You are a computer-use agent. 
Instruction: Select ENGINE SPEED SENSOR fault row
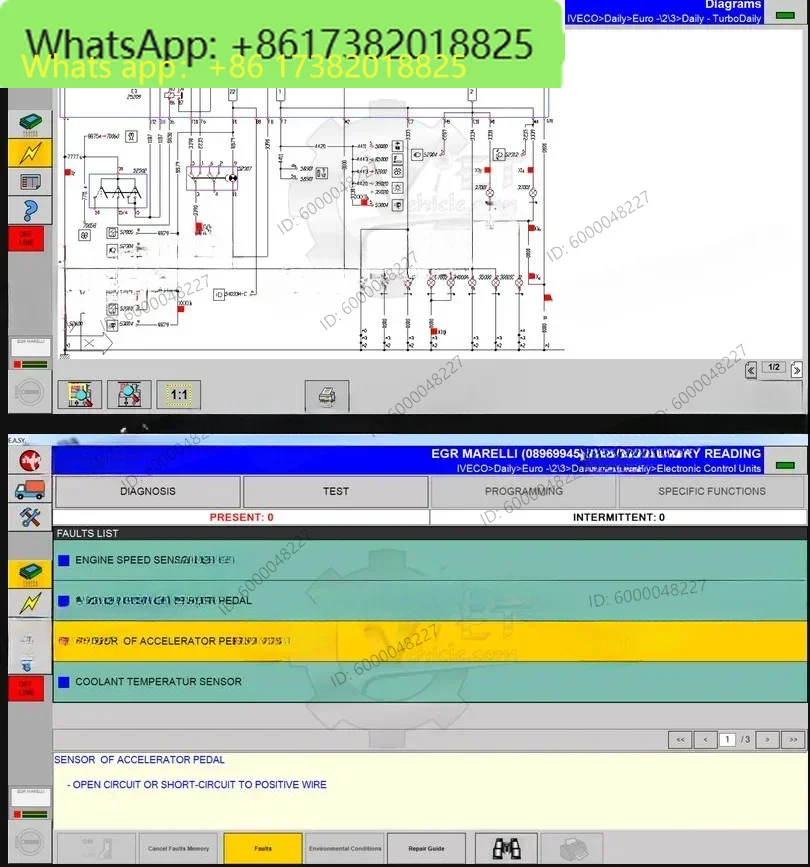click(x=430, y=560)
